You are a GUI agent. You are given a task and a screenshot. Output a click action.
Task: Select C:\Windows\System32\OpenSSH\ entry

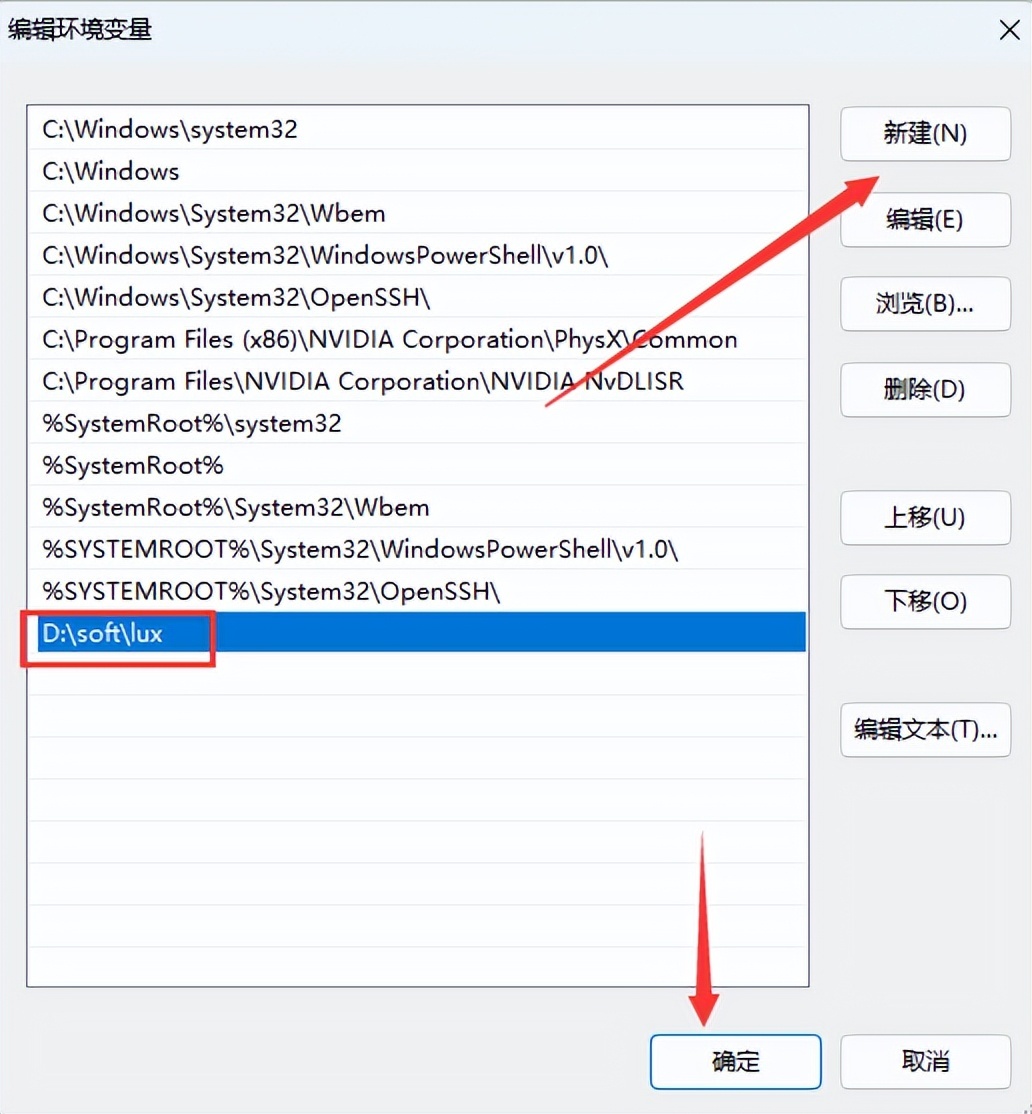click(x=417, y=297)
